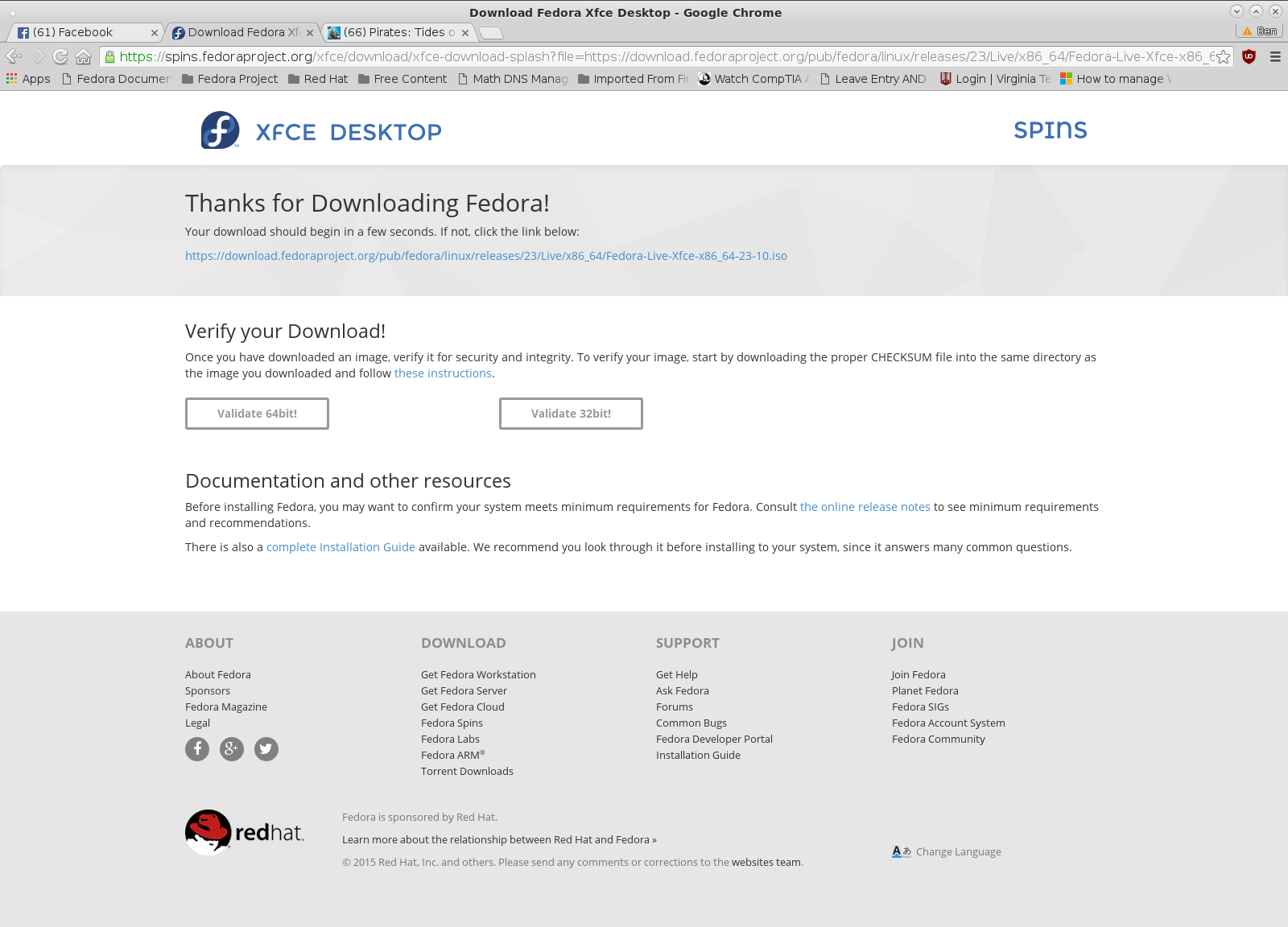Viewport: 1288px width, 927px height.
Task: Open the Legal footer link
Action: (x=197, y=723)
